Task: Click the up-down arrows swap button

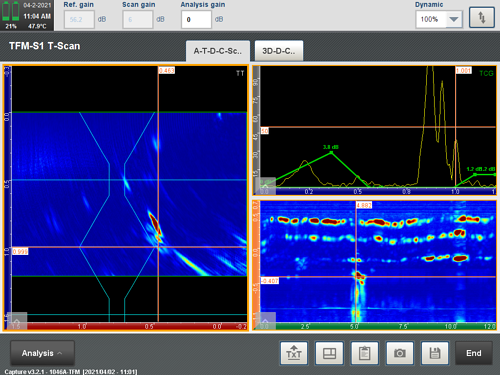Action: point(482,17)
